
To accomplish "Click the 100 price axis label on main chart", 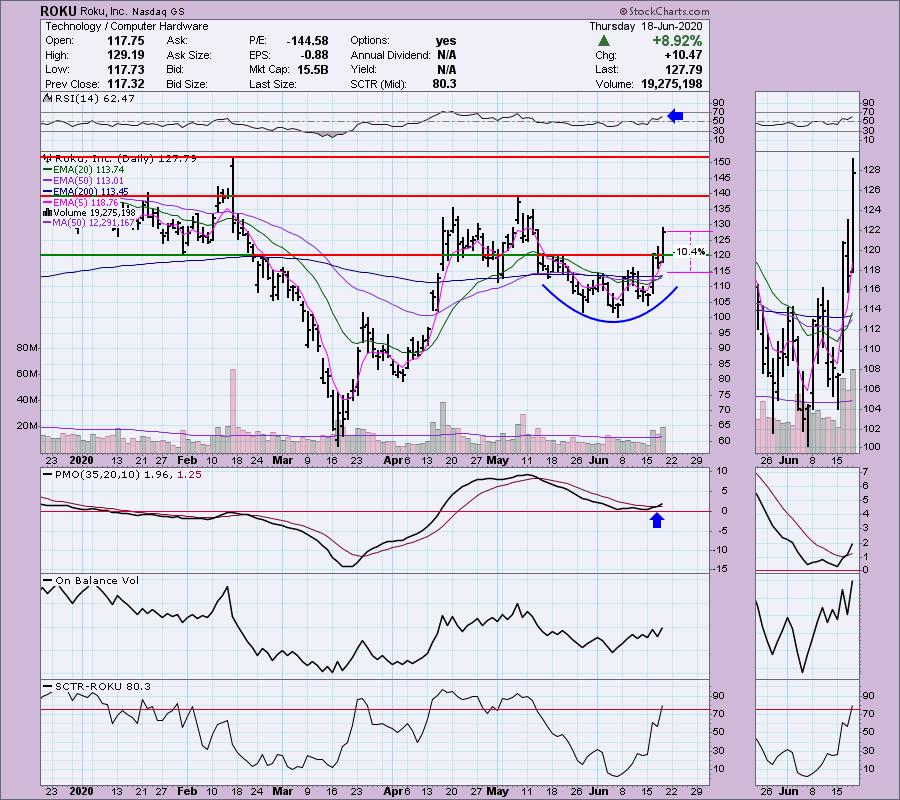I will pyautogui.click(x=721, y=317).
